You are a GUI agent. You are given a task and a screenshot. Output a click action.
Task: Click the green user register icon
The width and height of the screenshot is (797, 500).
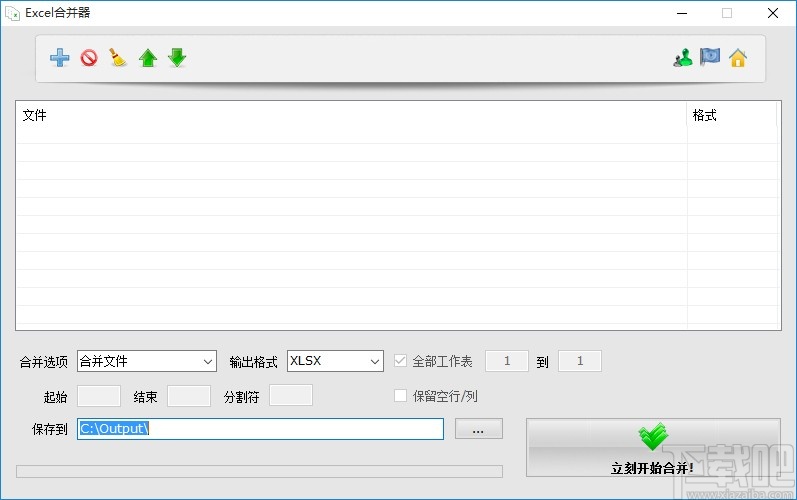coord(683,58)
